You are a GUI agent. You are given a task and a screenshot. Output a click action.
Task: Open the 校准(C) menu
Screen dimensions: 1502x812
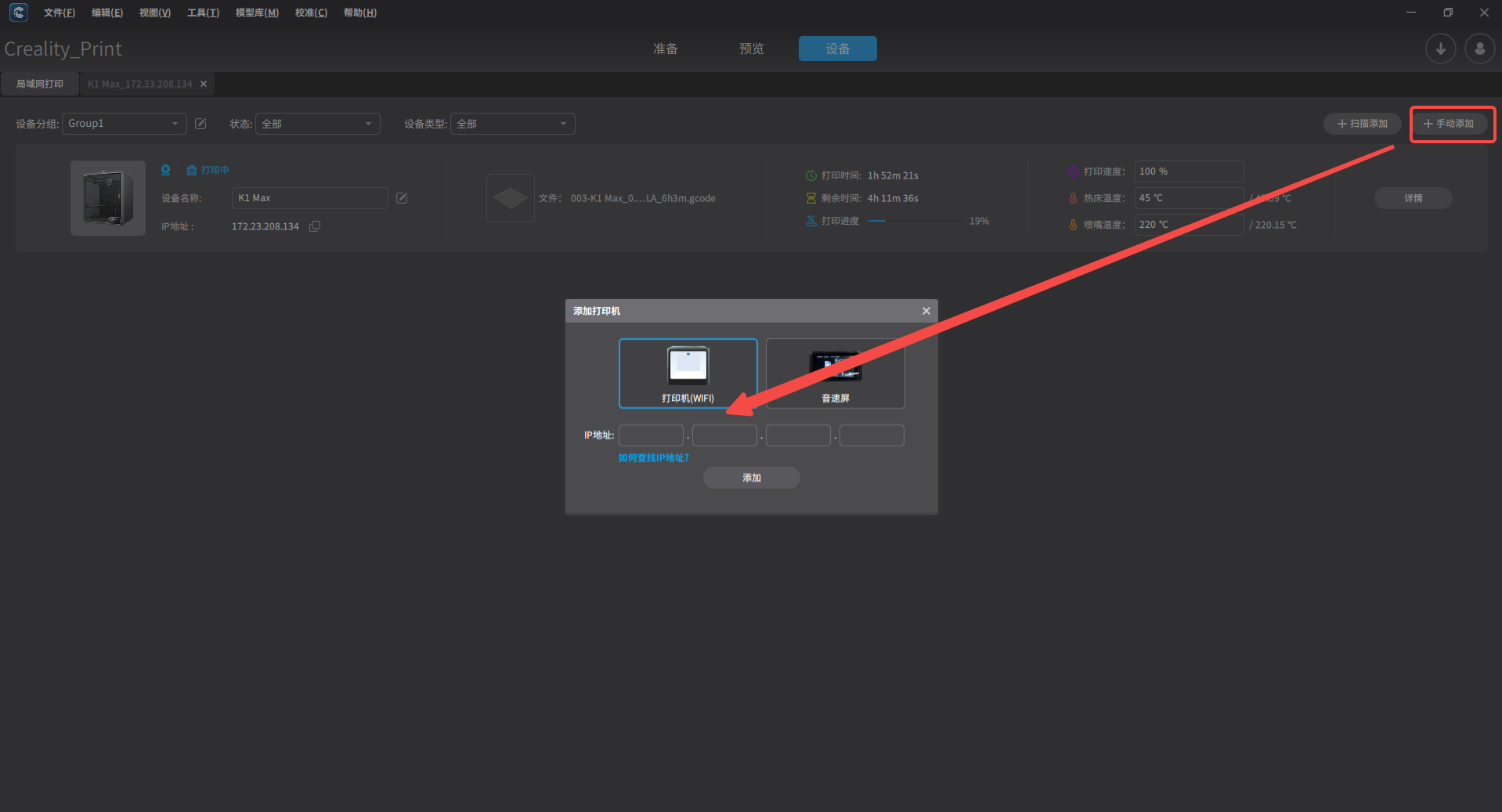312,13
